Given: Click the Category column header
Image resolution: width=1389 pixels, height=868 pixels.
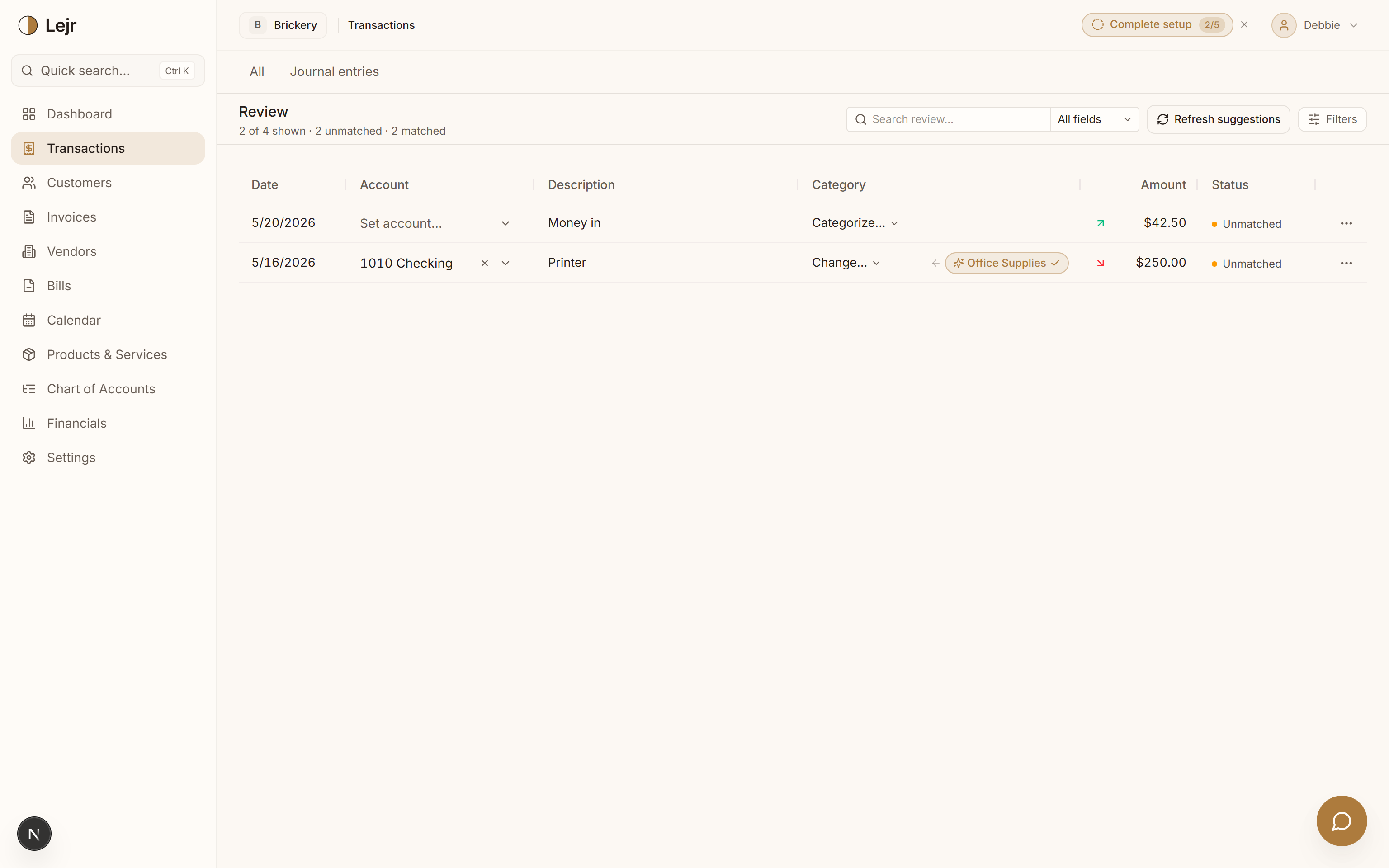Looking at the screenshot, I should click(839, 185).
